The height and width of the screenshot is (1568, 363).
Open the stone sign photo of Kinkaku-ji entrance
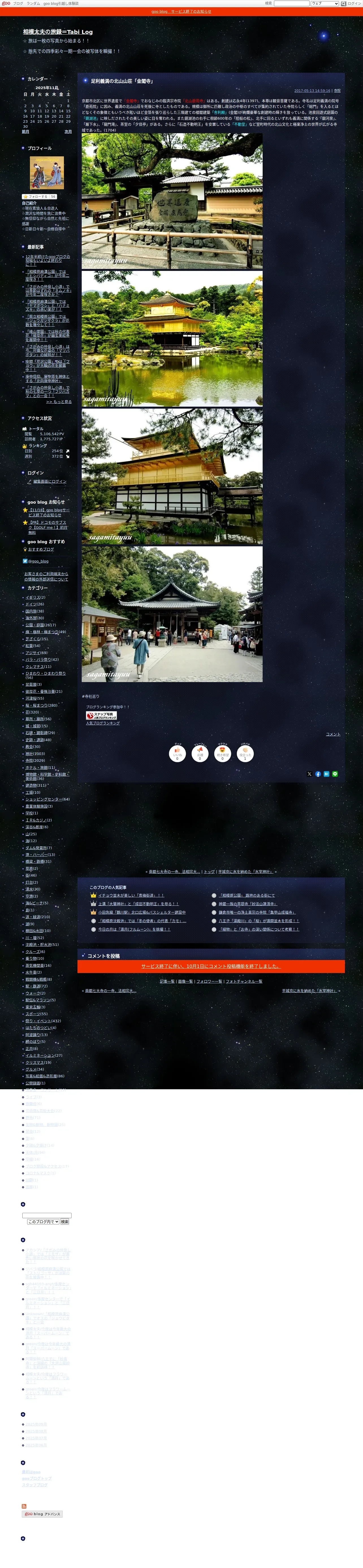(x=172, y=201)
